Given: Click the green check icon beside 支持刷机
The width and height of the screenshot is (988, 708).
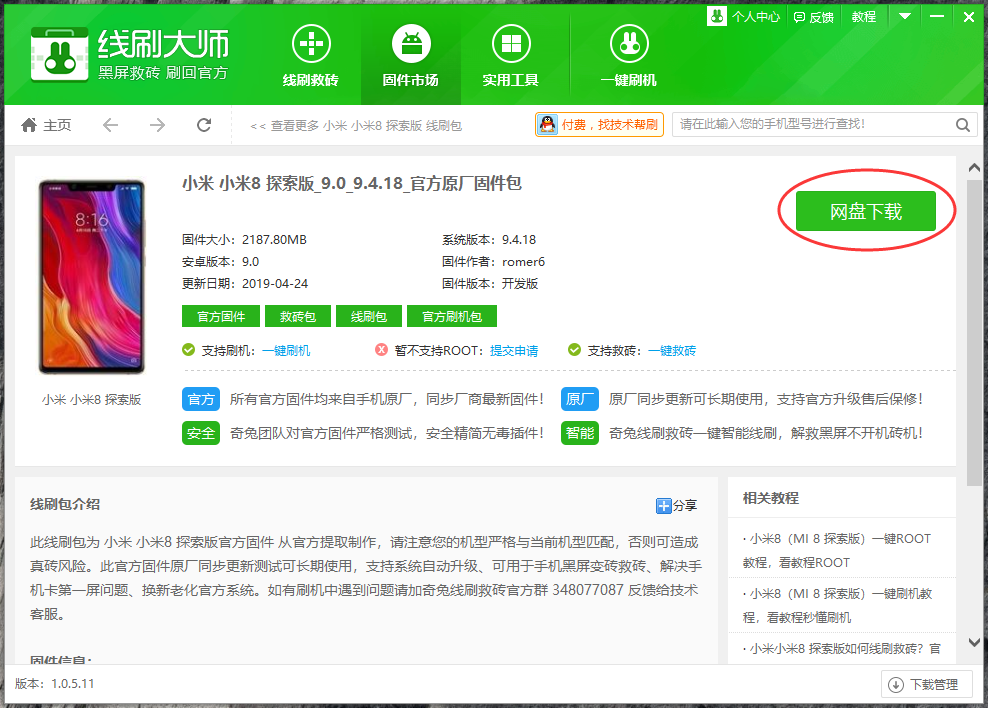Looking at the screenshot, I should pyautogui.click(x=188, y=350).
